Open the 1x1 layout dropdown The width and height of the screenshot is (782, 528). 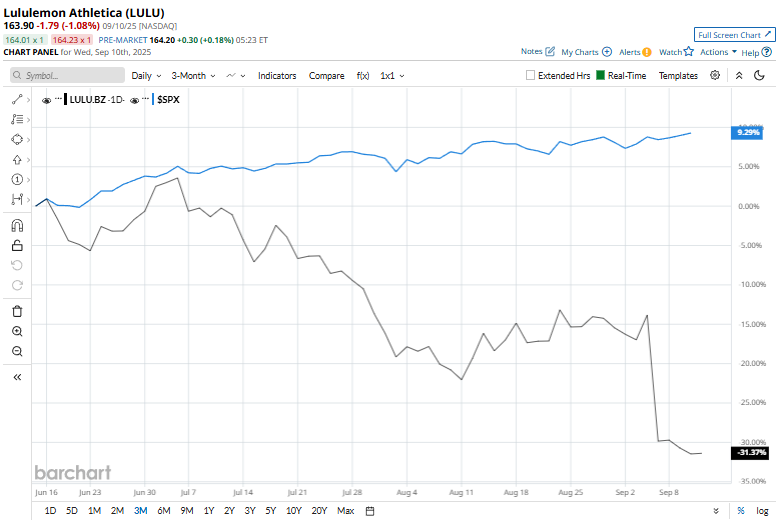pyautogui.click(x=392, y=76)
